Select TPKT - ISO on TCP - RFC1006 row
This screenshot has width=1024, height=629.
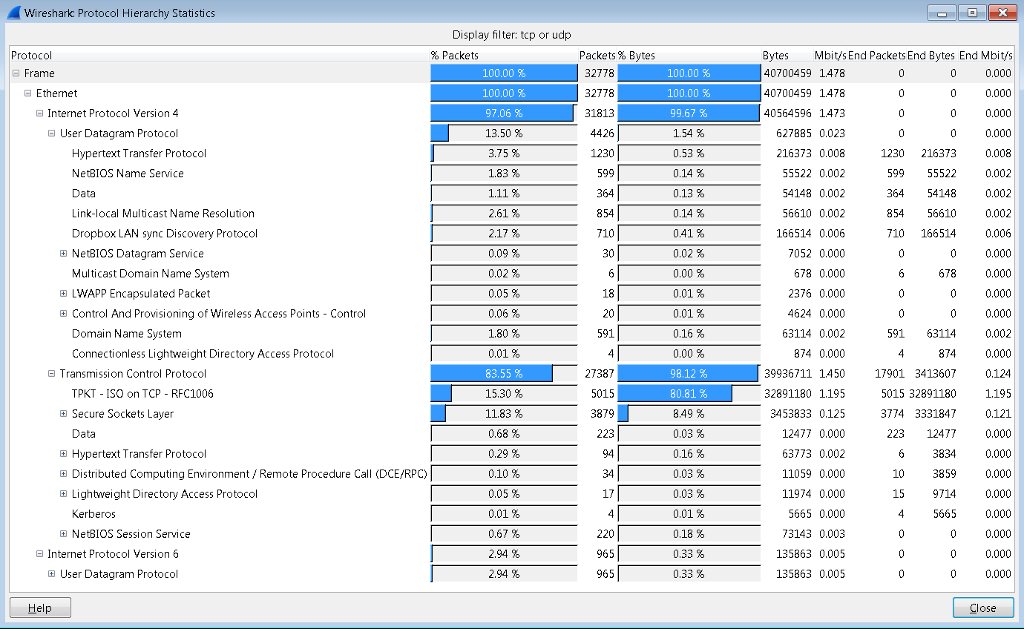tap(512, 394)
